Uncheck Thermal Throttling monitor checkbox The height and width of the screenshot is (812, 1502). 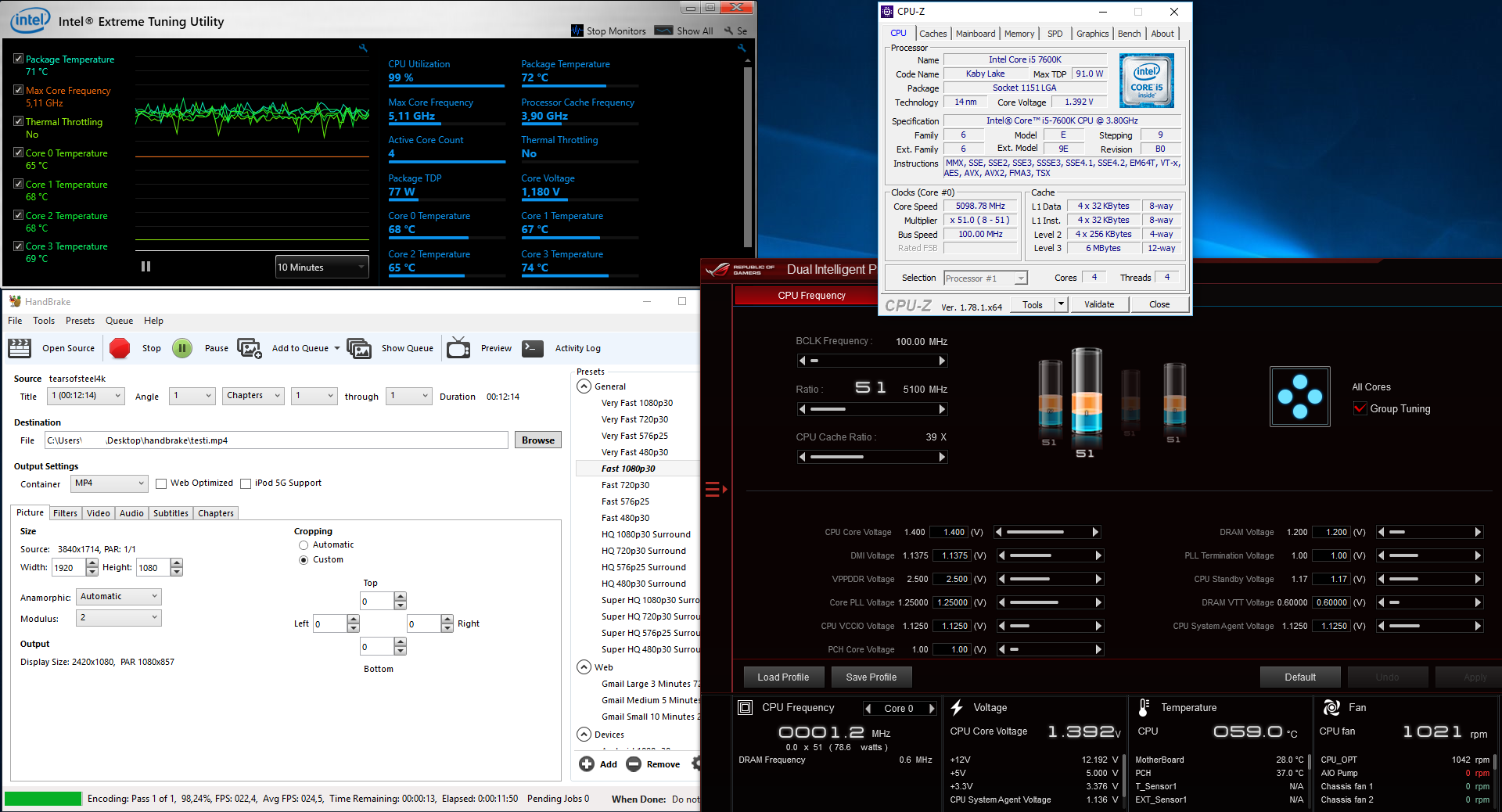(18, 121)
